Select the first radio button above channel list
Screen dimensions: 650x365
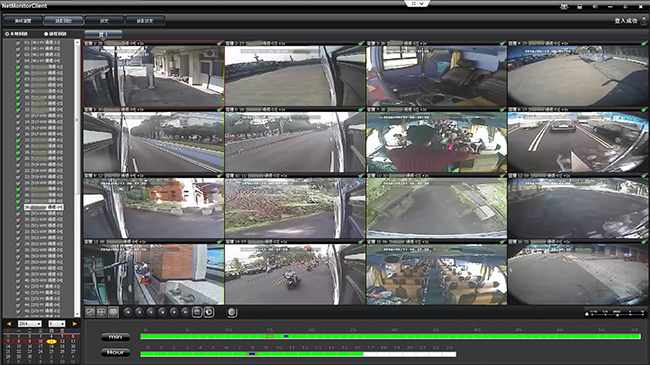7,34
